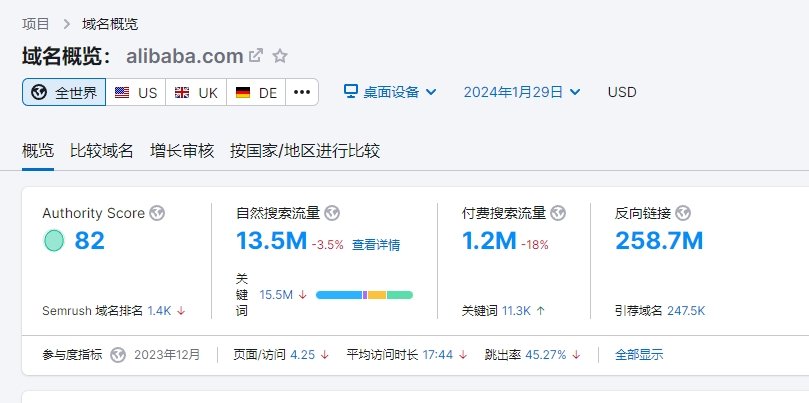Click the 全部显示 link

639,354
